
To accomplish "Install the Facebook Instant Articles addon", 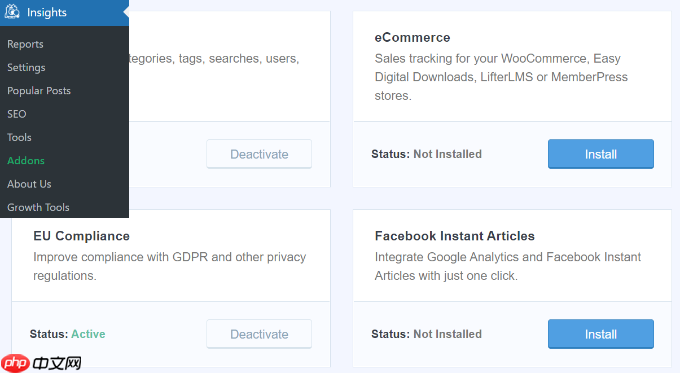I will coord(601,334).
